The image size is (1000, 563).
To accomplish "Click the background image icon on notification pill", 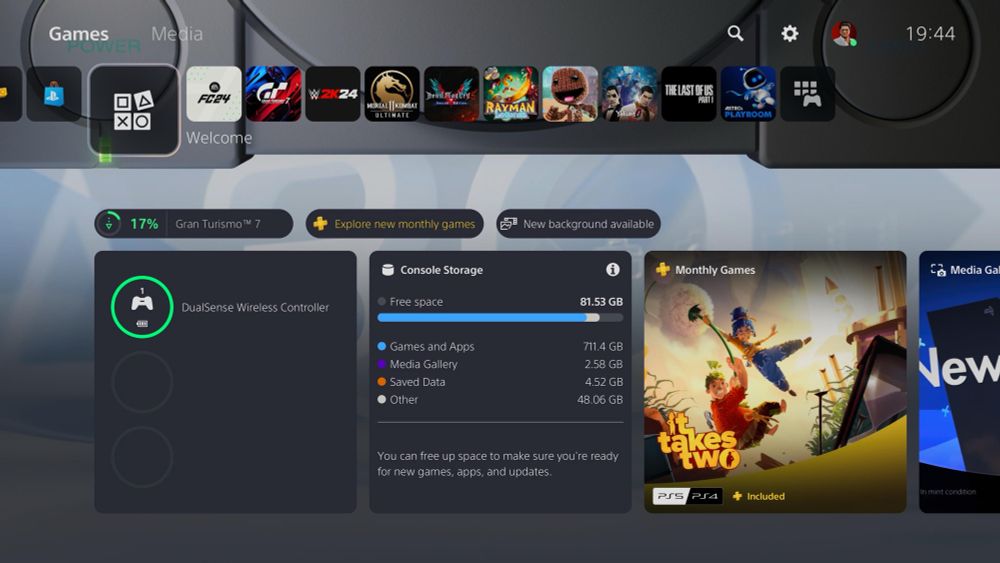I will click(x=508, y=224).
